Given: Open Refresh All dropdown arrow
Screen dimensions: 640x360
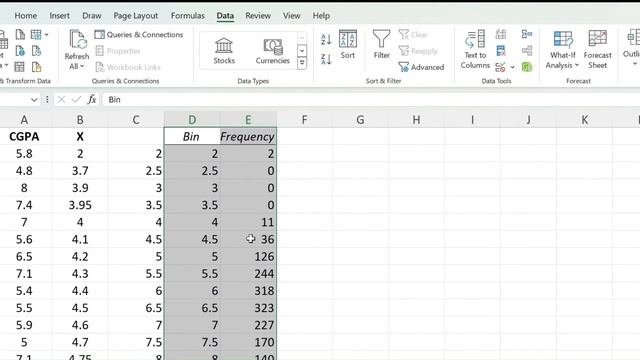Looking at the screenshot, I should 82,66.
